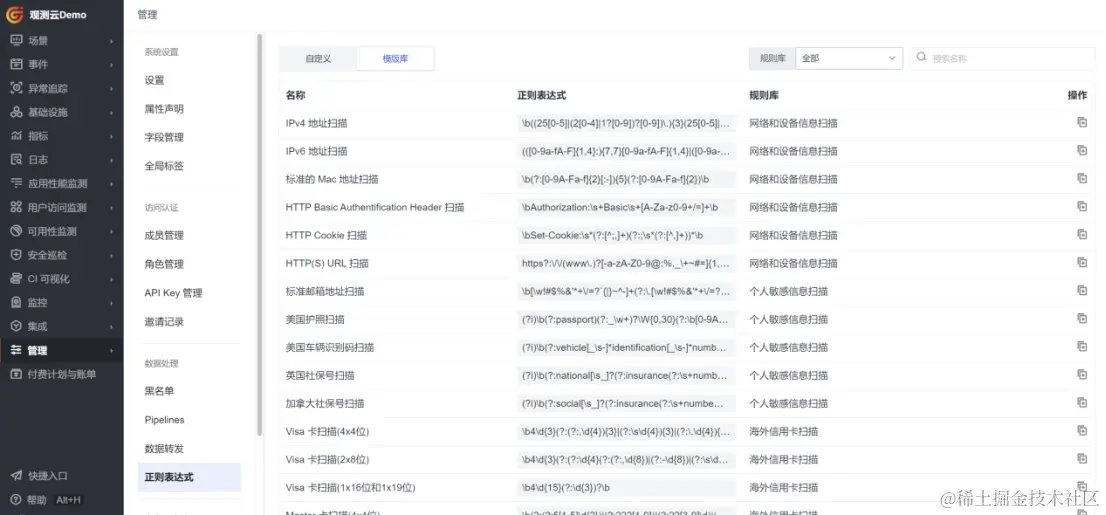Expand the 指标 submenu arrow

click(x=111, y=136)
